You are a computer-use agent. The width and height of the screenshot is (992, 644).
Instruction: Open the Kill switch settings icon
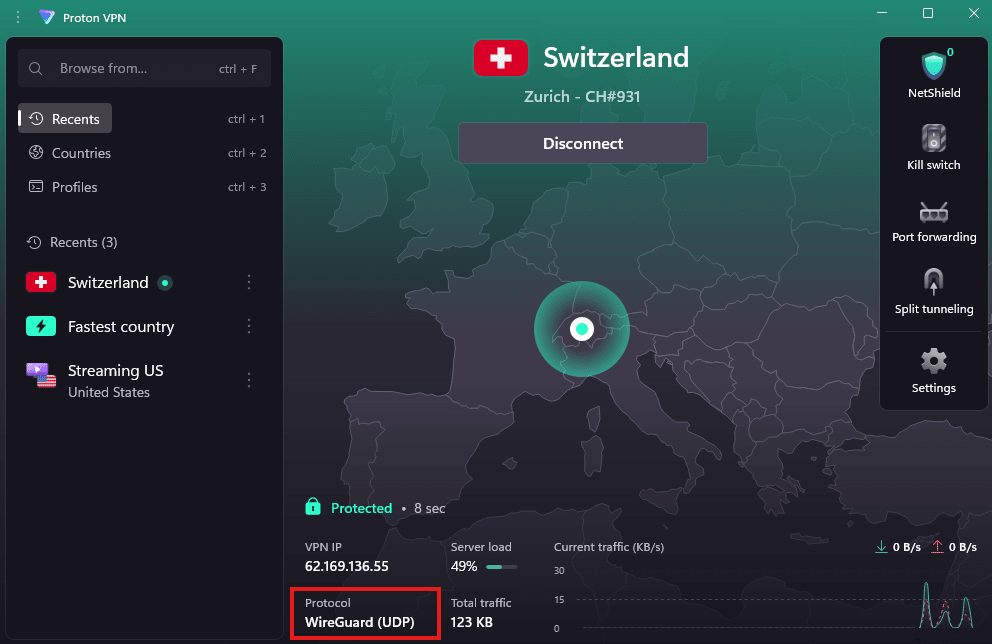933,138
